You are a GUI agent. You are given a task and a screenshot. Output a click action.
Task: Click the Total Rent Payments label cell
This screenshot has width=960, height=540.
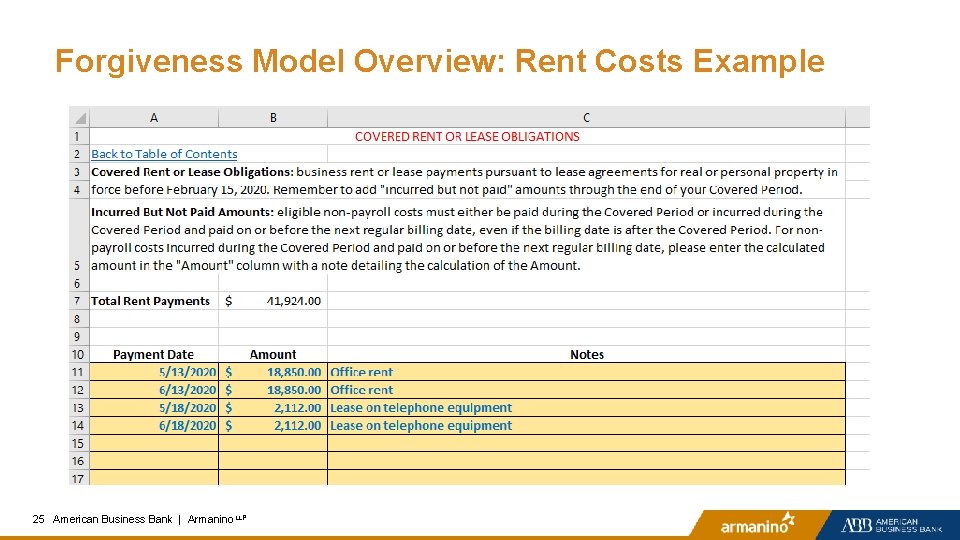[154, 301]
